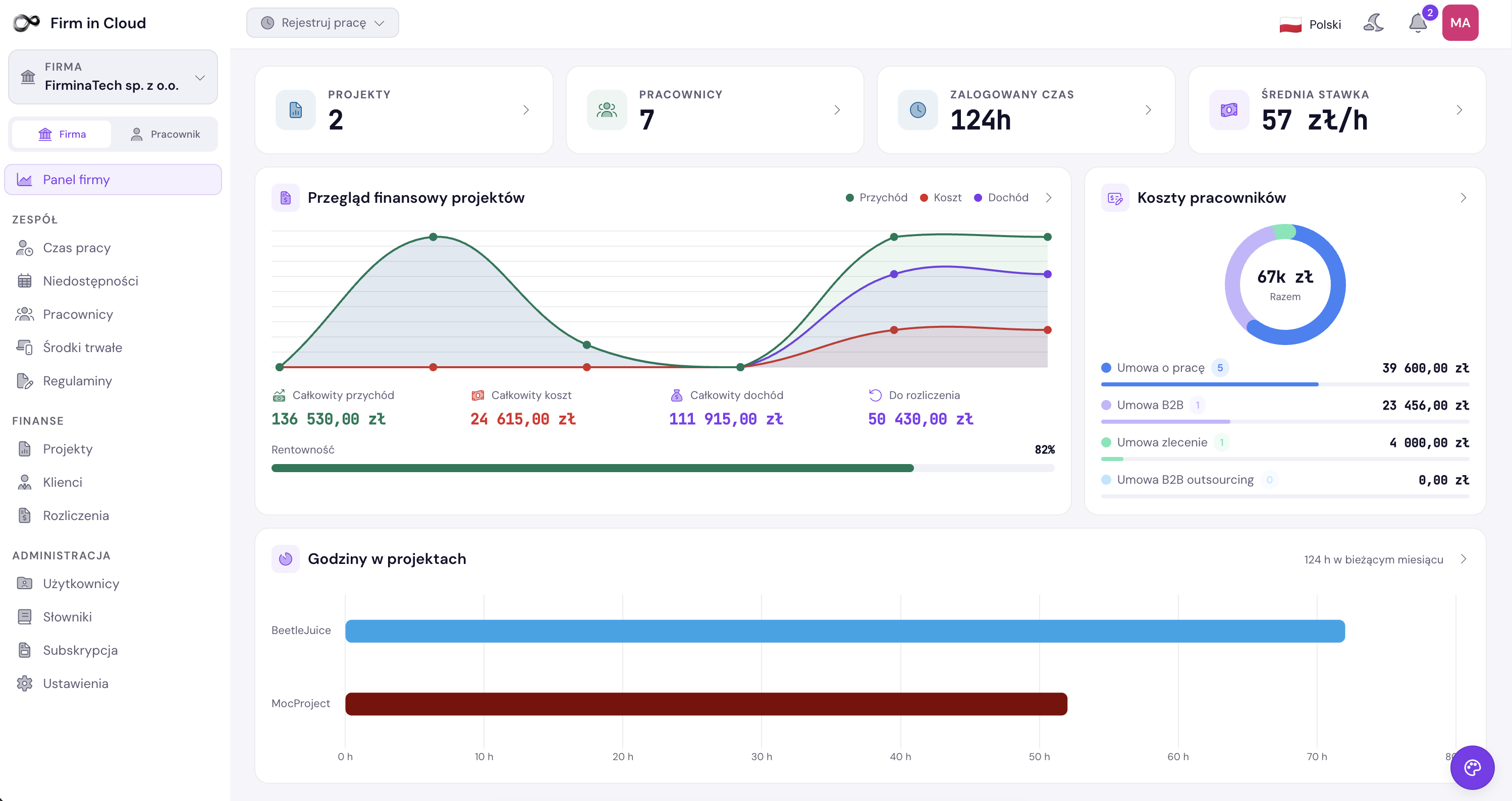
Task: Click the Polish flag language icon
Action: click(1290, 25)
